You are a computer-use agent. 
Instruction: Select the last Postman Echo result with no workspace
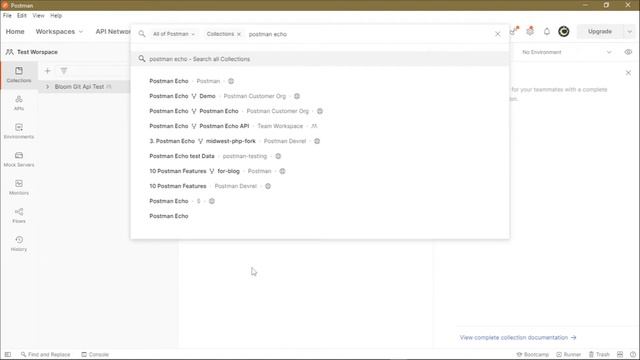[320, 216]
